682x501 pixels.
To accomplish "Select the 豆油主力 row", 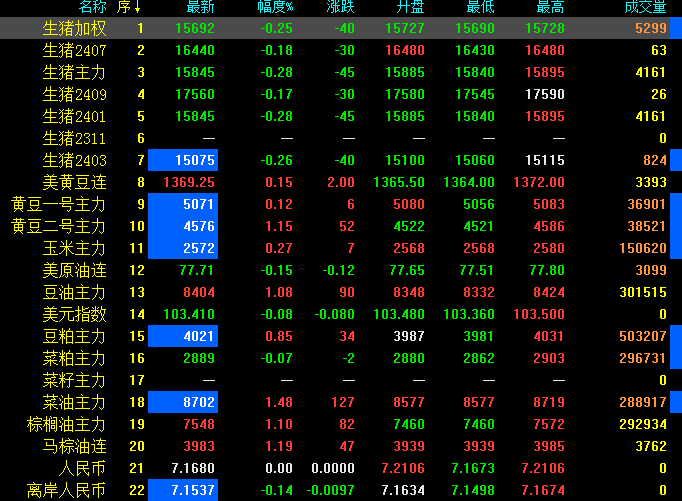I will pos(341,292).
